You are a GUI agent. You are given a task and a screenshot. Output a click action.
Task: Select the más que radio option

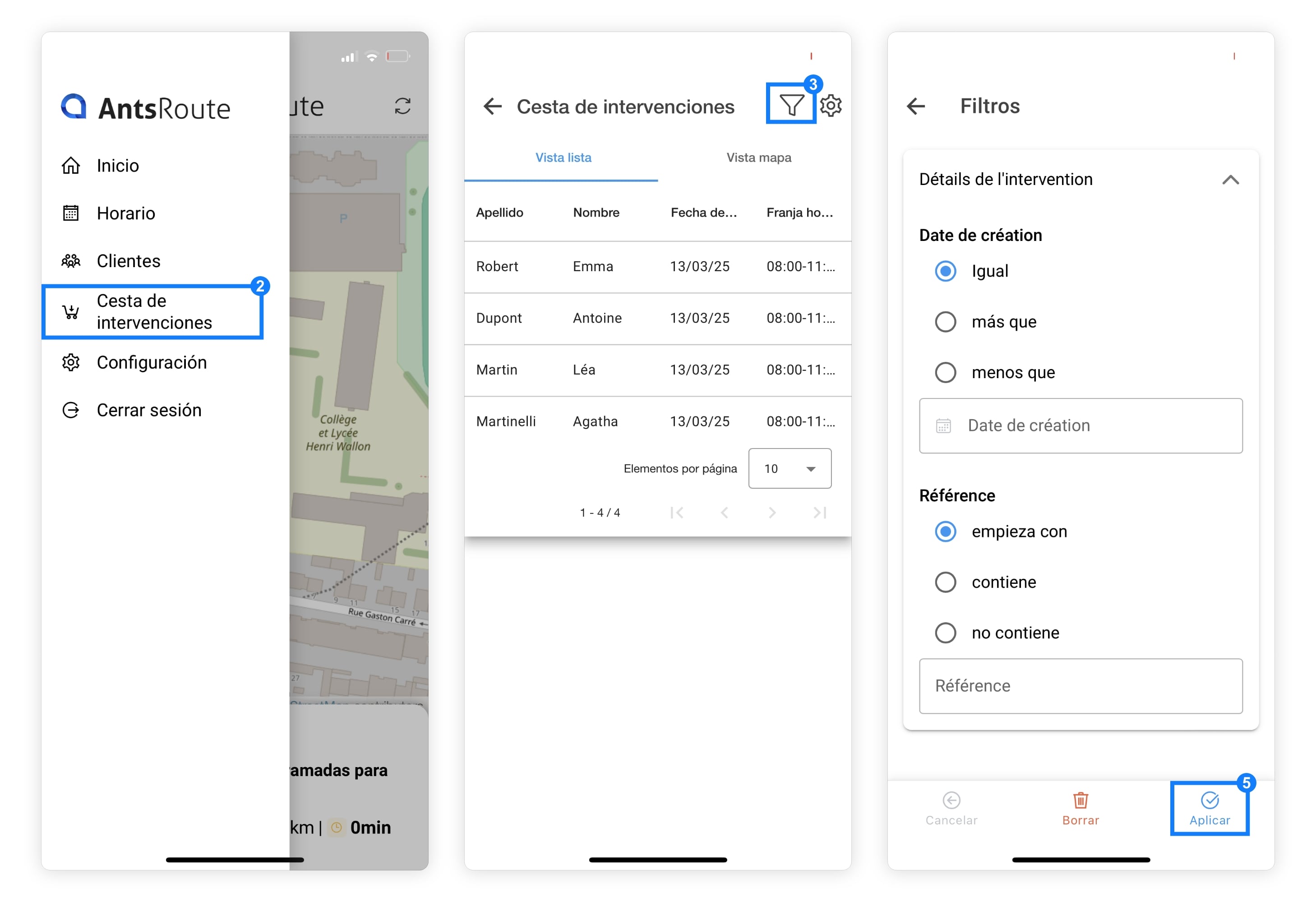(945, 322)
